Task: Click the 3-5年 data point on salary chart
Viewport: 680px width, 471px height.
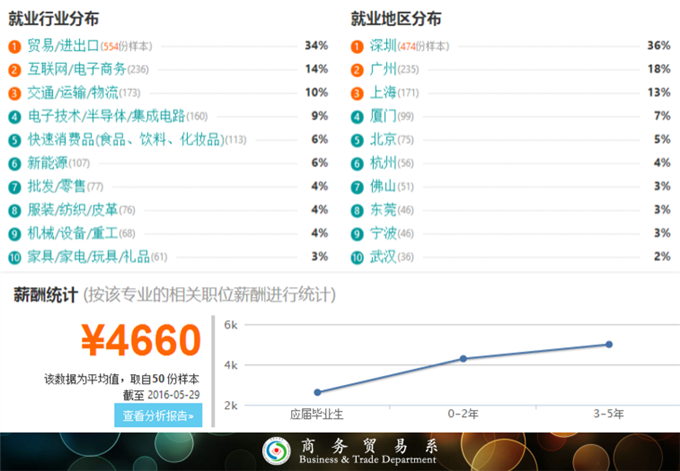Action: coord(609,344)
